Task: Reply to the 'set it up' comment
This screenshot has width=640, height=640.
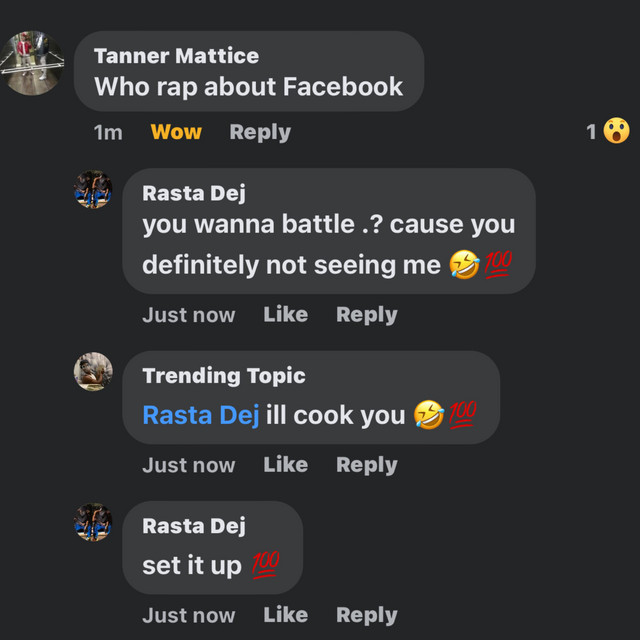Action: coord(366,615)
